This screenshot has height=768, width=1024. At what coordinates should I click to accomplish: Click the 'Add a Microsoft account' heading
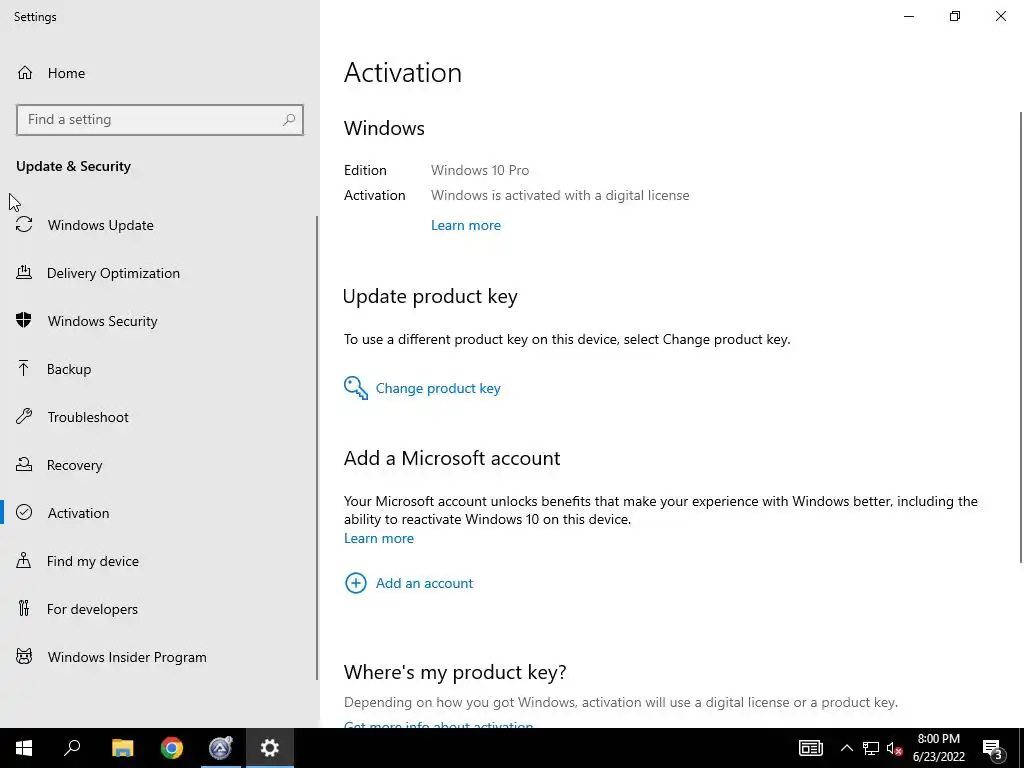(x=452, y=458)
